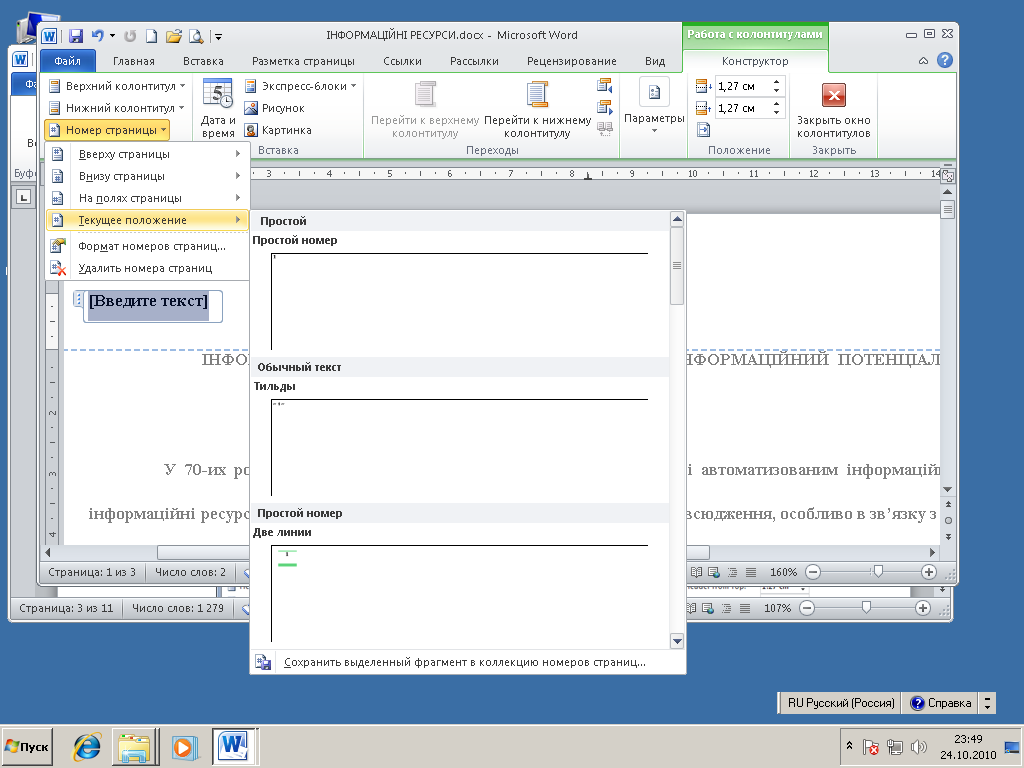Switch to Outline view in front window

(732, 572)
